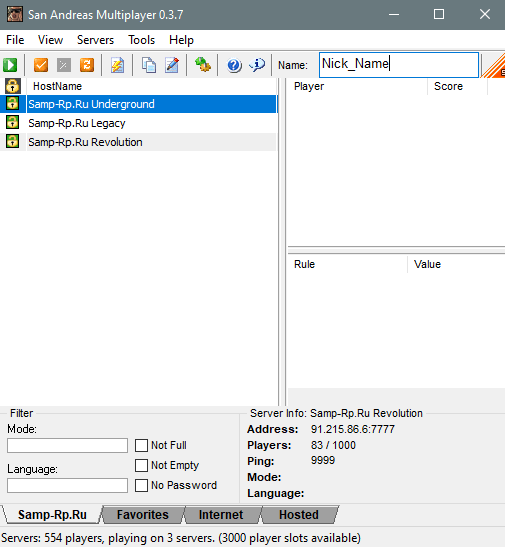Enable the Not Empty filter checkbox
This screenshot has width=505, height=547.
point(141,465)
